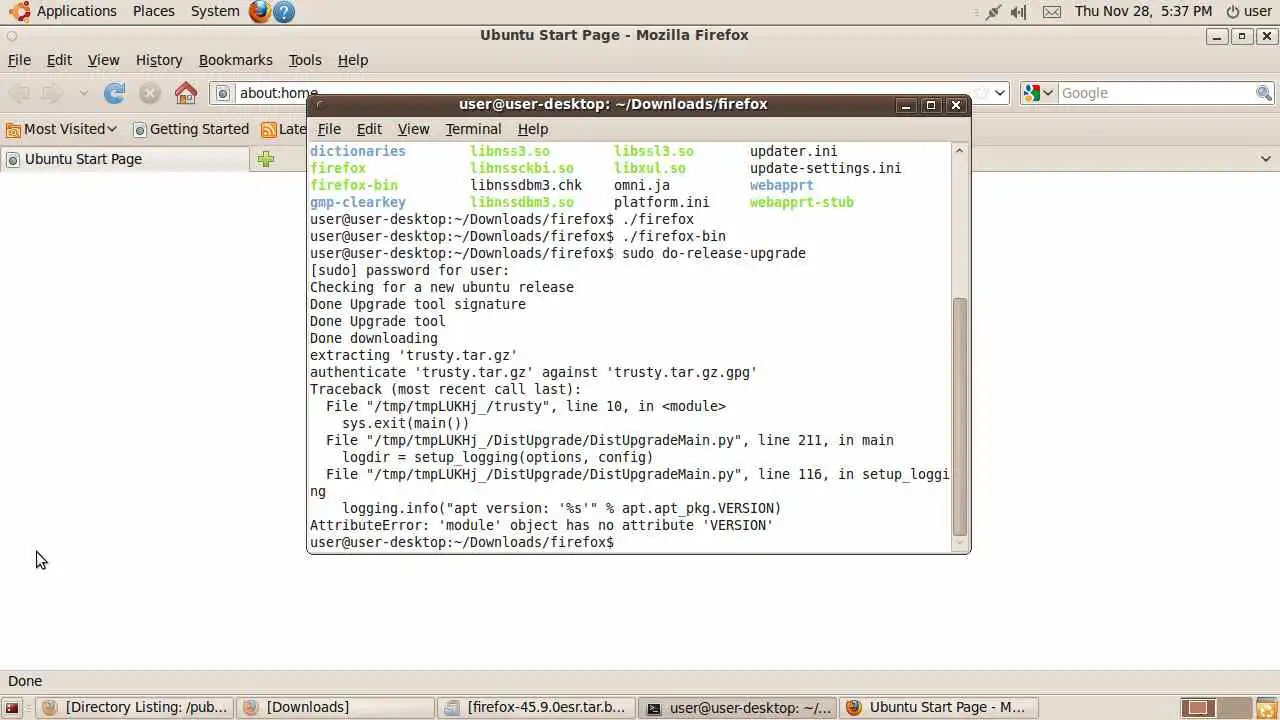
Task: Click 'firefox-bin' in terminal listing
Action: point(354,185)
